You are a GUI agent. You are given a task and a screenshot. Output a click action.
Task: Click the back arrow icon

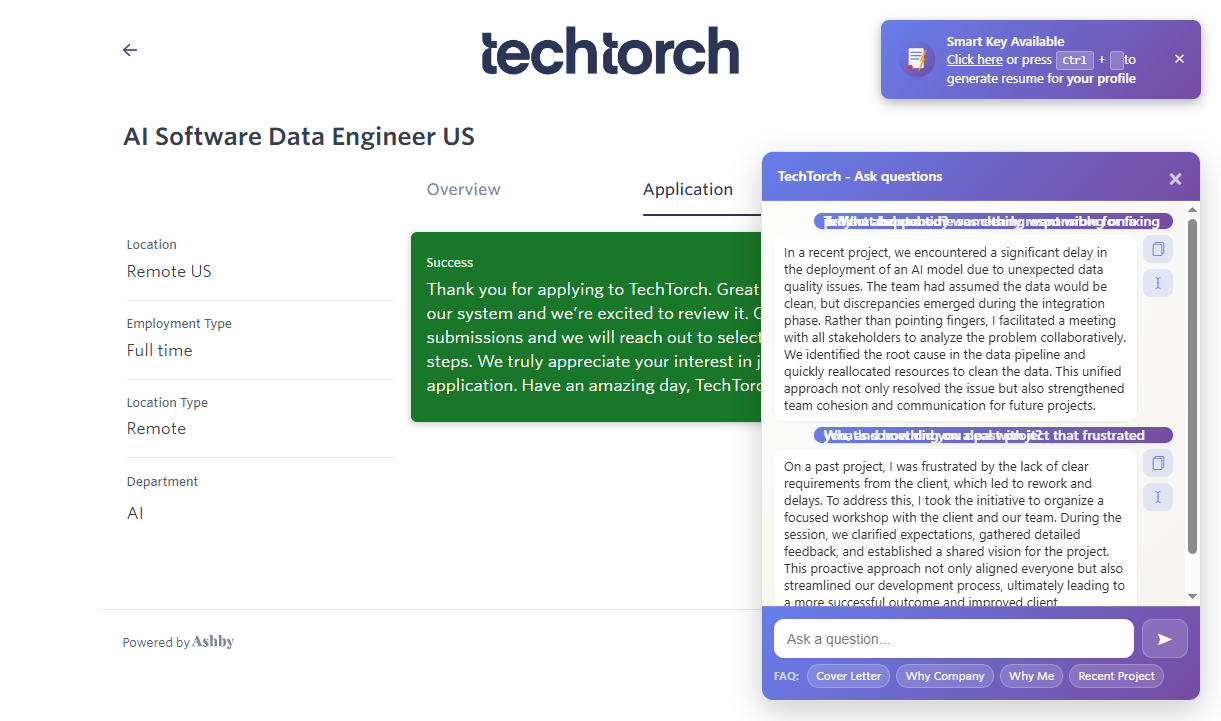[x=130, y=50]
